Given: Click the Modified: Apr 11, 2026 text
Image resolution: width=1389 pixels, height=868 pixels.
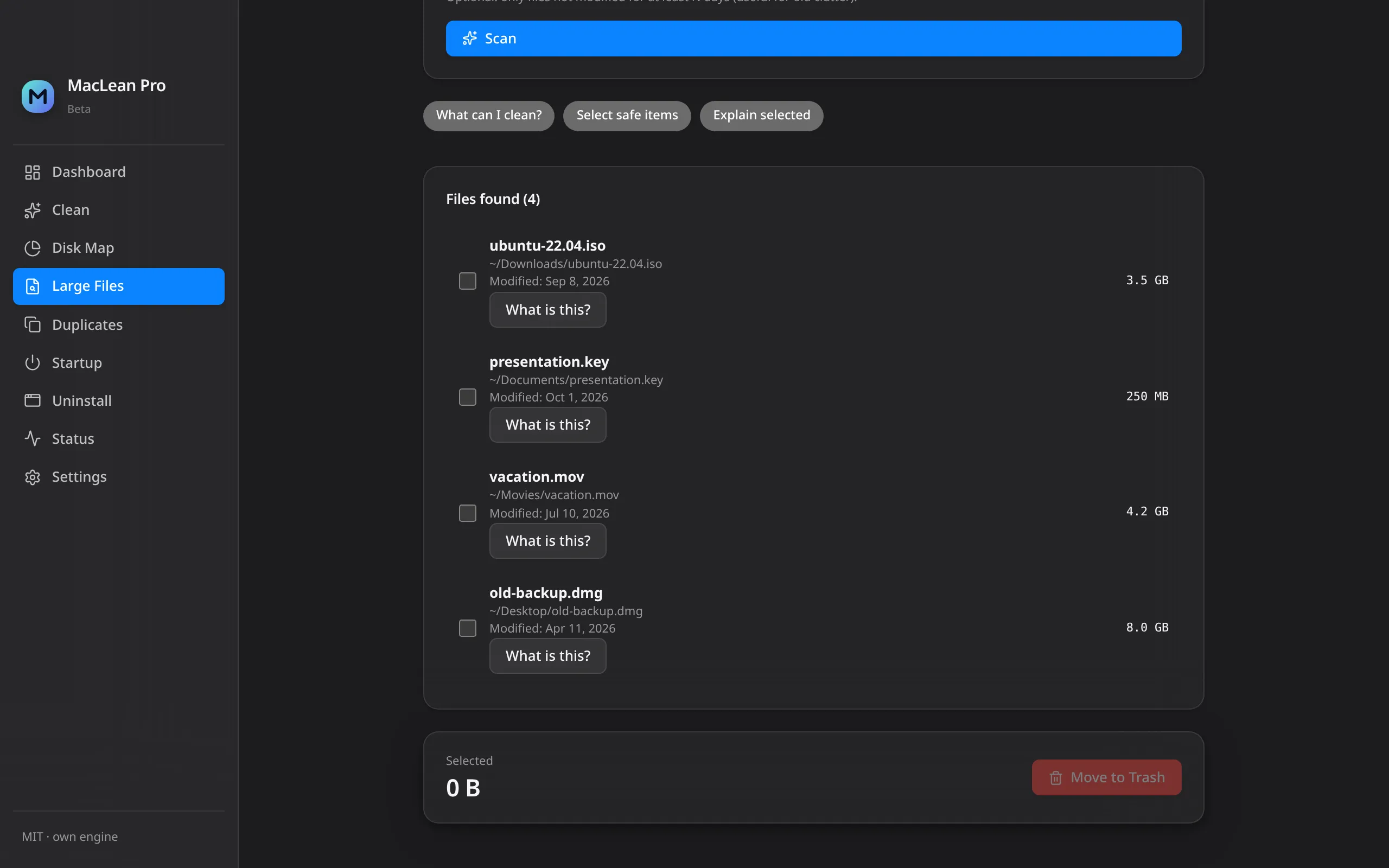Looking at the screenshot, I should [552, 628].
